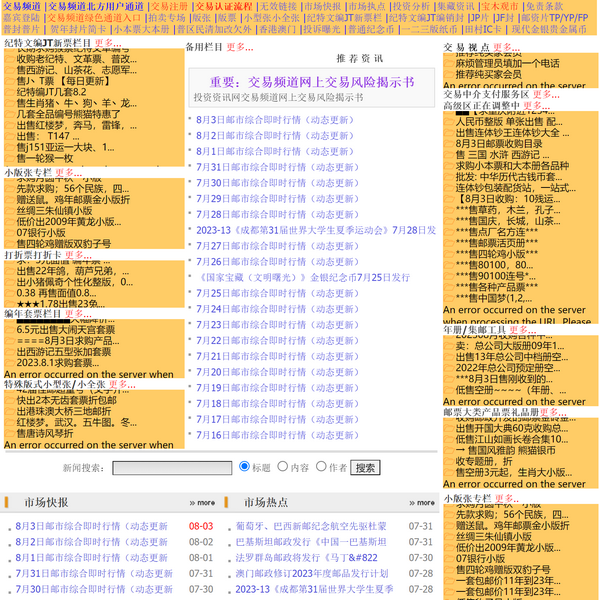Click 更多 beside 交易视点
Image resolution: width=600 pixels, height=600 pixels.
click(506, 47)
